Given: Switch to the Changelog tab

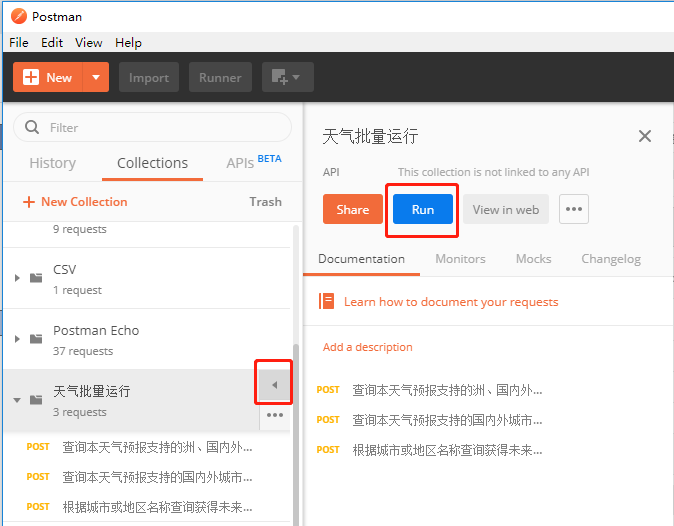Looking at the screenshot, I should (611, 259).
